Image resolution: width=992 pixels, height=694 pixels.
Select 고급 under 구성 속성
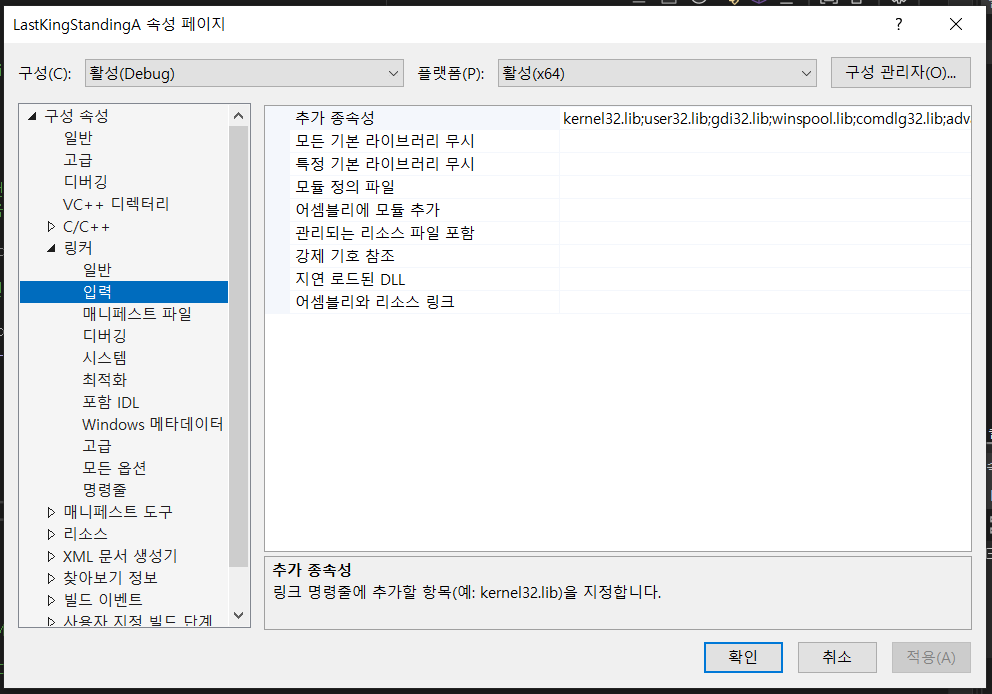tap(78, 160)
